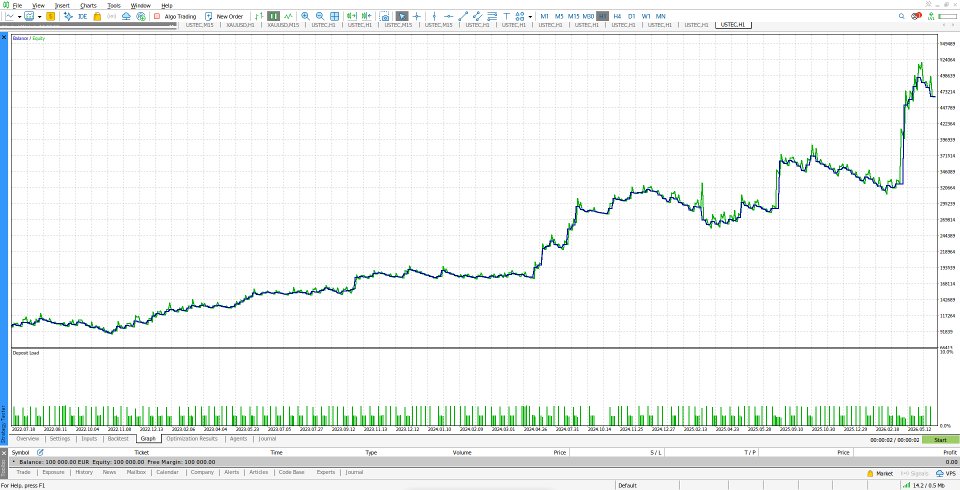Open the Charts menu

(88, 6)
